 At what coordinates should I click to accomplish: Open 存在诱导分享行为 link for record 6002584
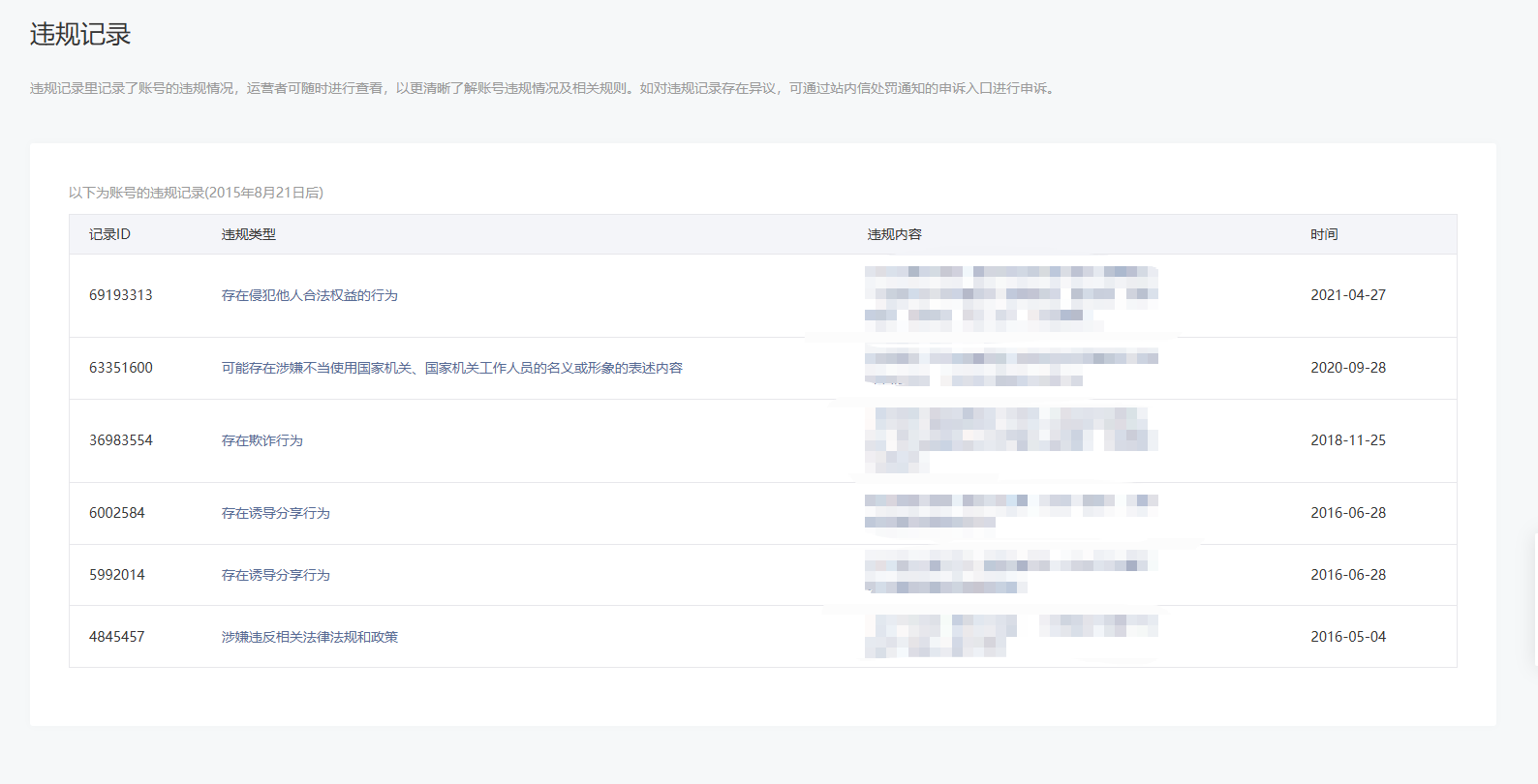pyautogui.click(x=275, y=513)
